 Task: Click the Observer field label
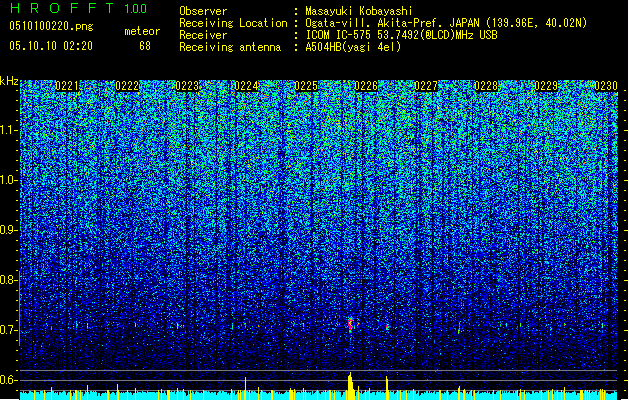(x=203, y=11)
